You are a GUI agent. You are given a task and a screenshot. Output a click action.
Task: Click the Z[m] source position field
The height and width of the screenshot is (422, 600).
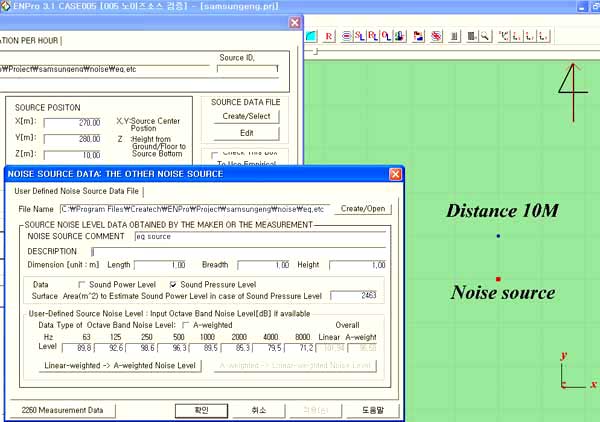(73, 155)
